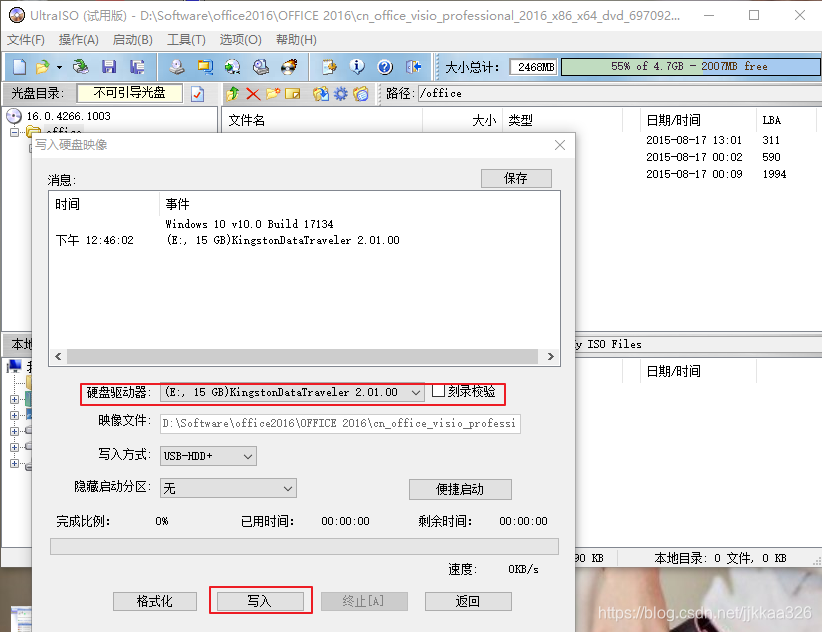Click the boot info checkmark page icon
Image resolution: width=822 pixels, height=632 pixels.
click(197, 94)
